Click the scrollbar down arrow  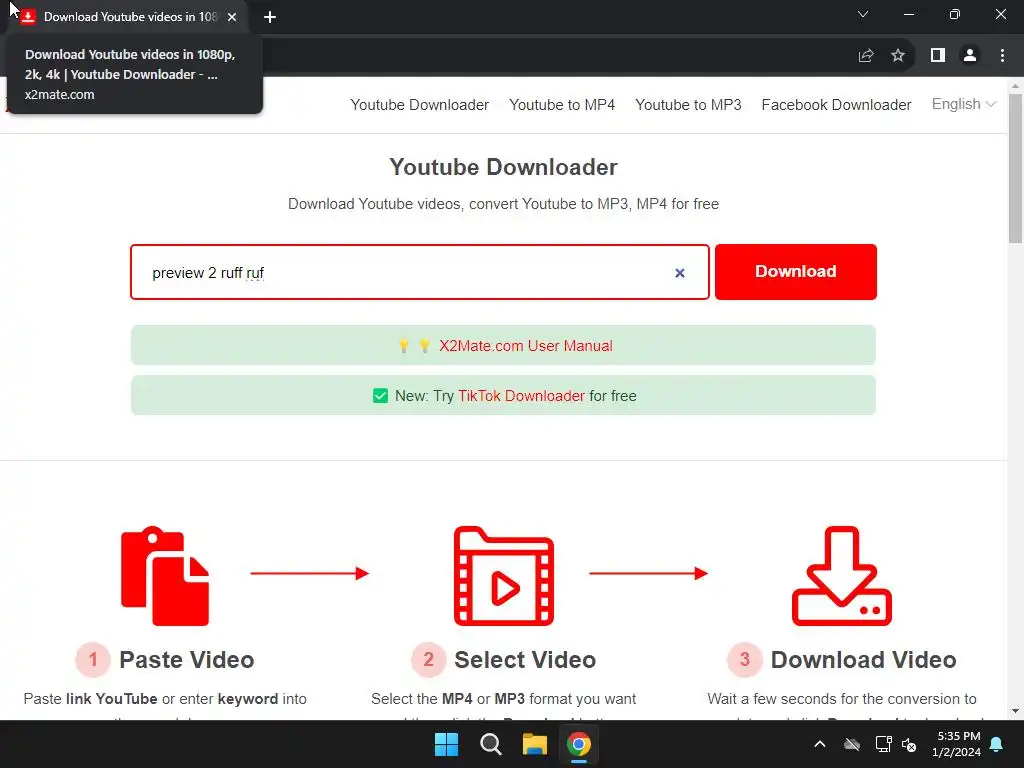pos(1015,711)
